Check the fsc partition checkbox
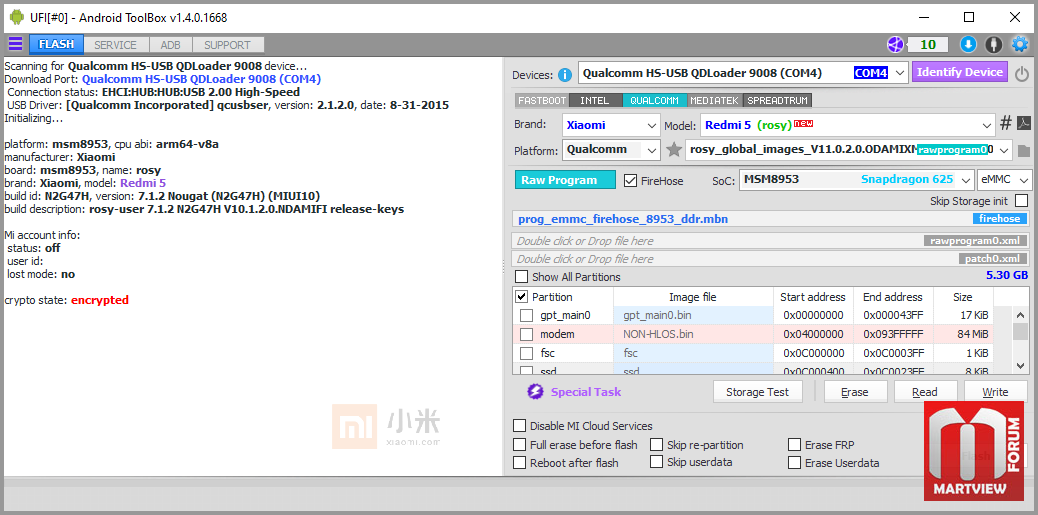The width and height of the screenshot is (1038, 515). point(526,353)
